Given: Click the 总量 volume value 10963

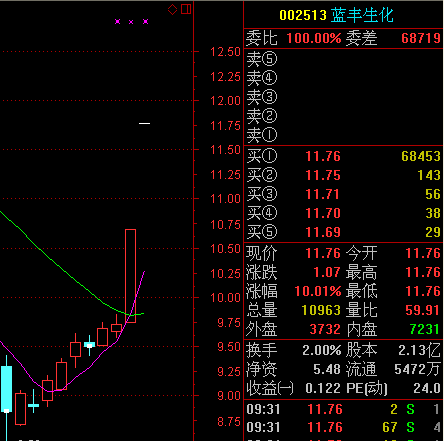Looking at the screenshot, I should (321, 310).
